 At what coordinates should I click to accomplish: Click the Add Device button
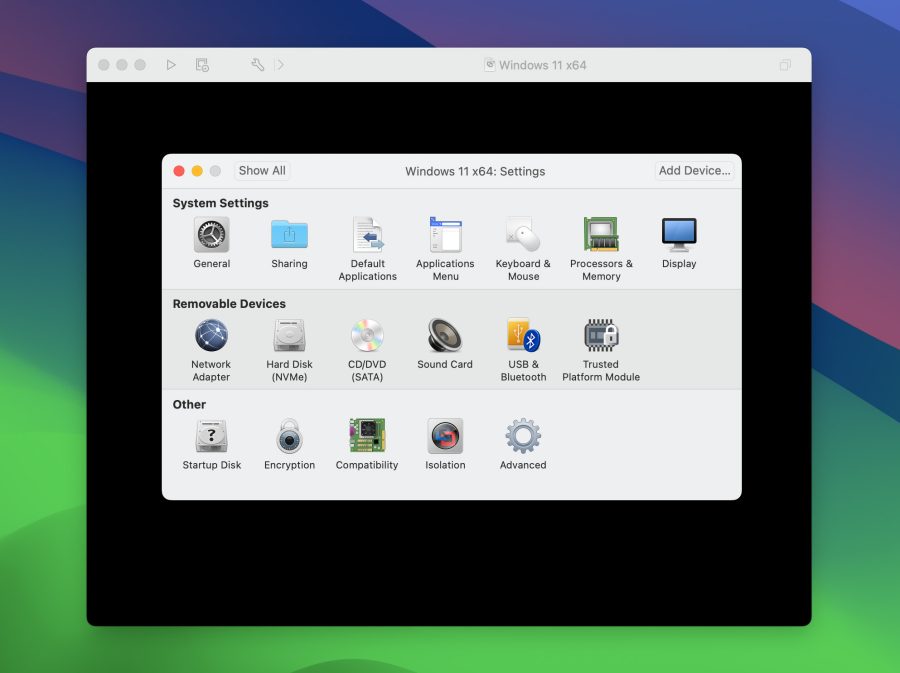(693, 170)
